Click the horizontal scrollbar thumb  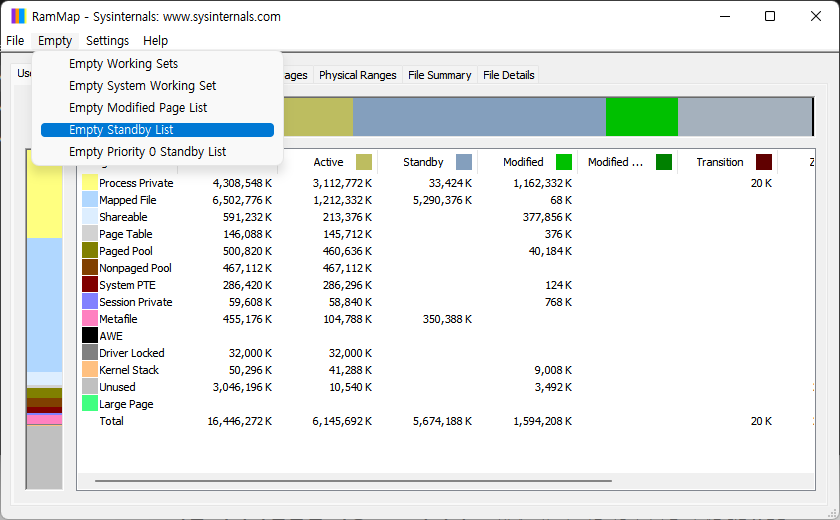[353, 481]
